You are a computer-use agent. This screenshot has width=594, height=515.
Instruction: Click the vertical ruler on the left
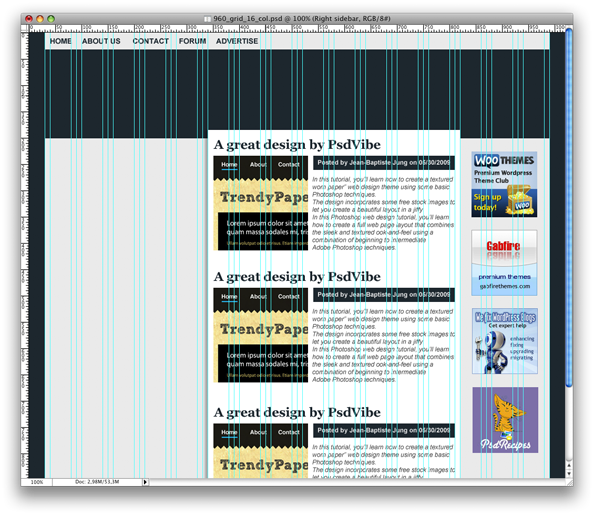click(25, 255)
